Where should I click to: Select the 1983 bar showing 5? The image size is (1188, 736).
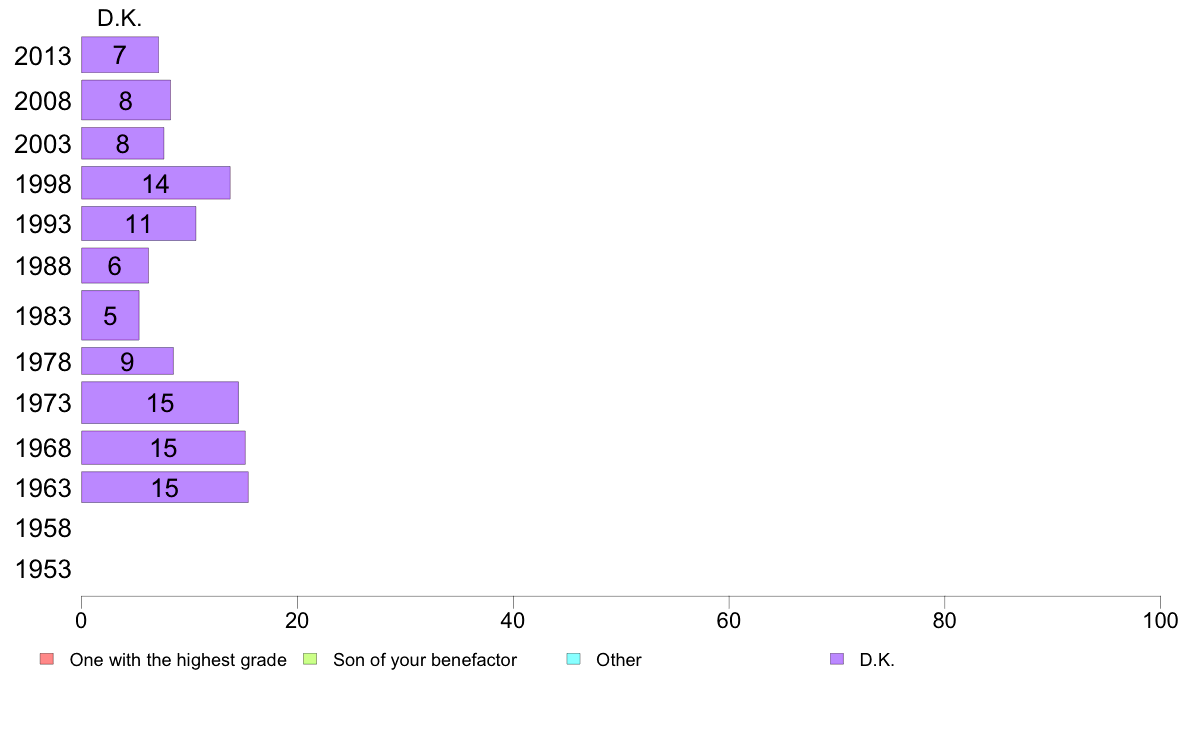coord(110,315)
